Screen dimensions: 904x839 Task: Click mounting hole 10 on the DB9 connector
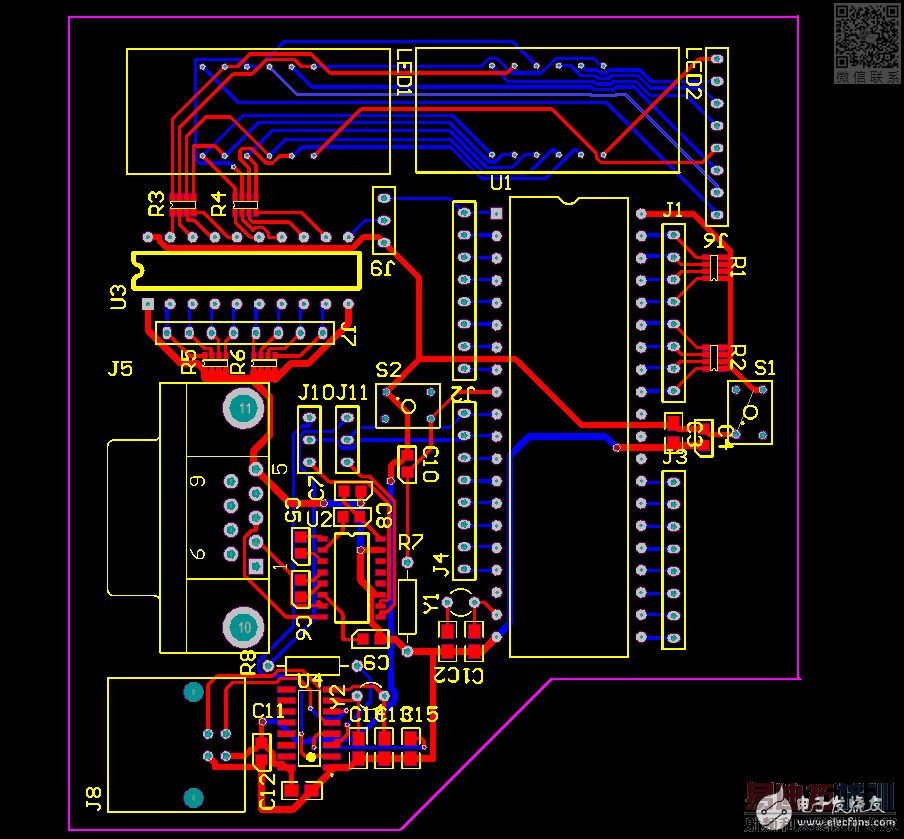pos(244,627)
